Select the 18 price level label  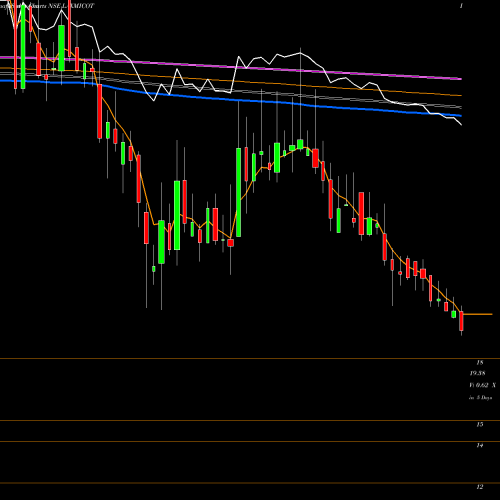coord(480,362)
